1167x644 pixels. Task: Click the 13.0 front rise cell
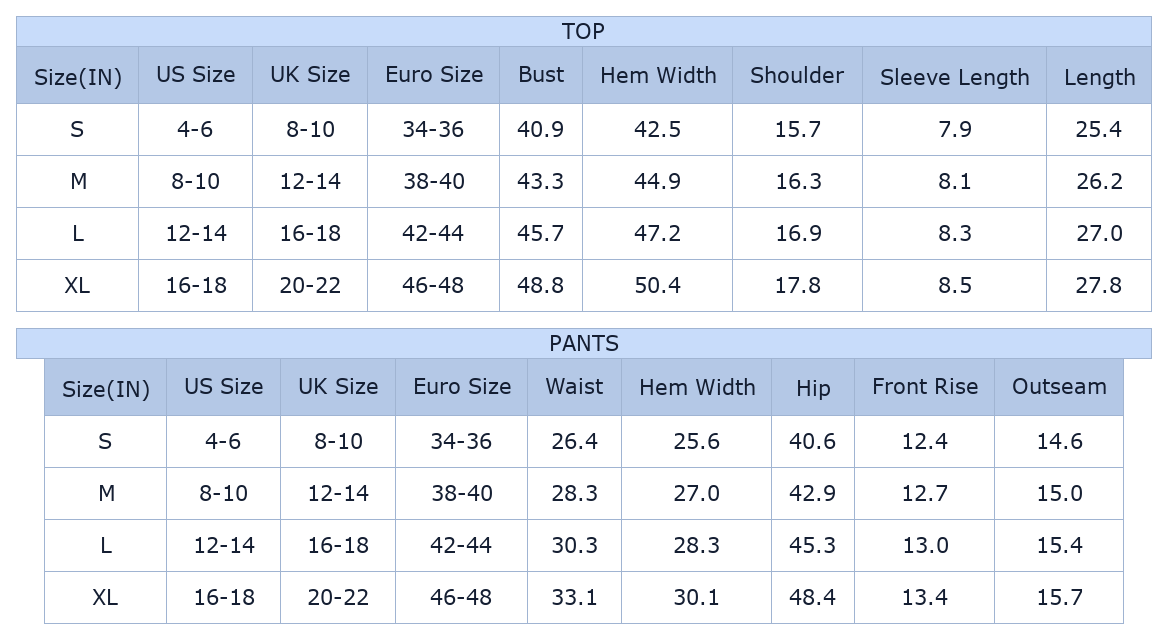pyautogui.click(x=924, y=546)
